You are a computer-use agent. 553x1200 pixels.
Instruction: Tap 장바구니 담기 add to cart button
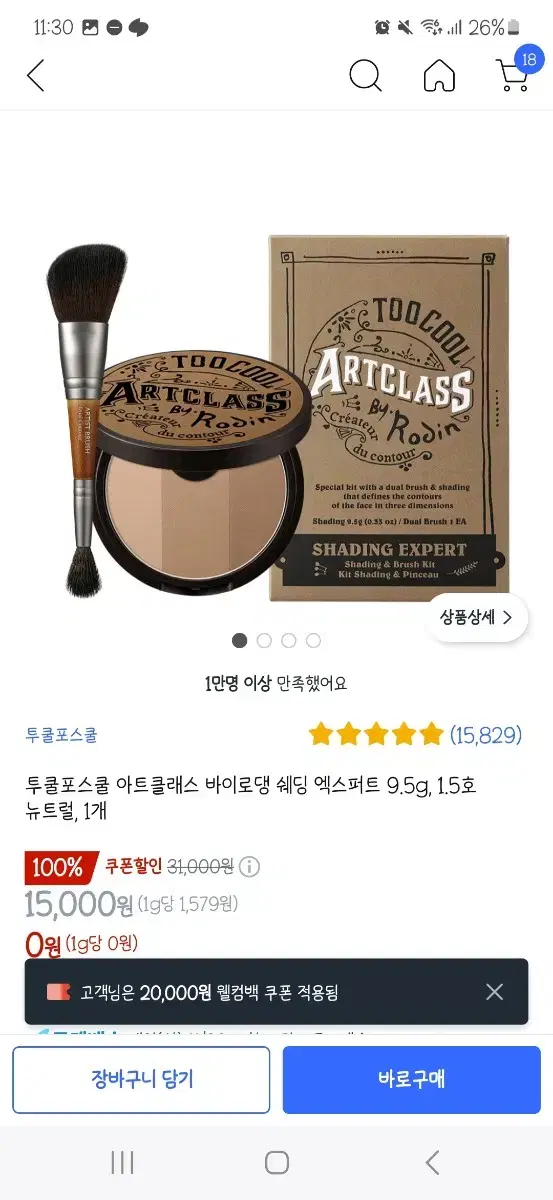[x=141, y=1080]
